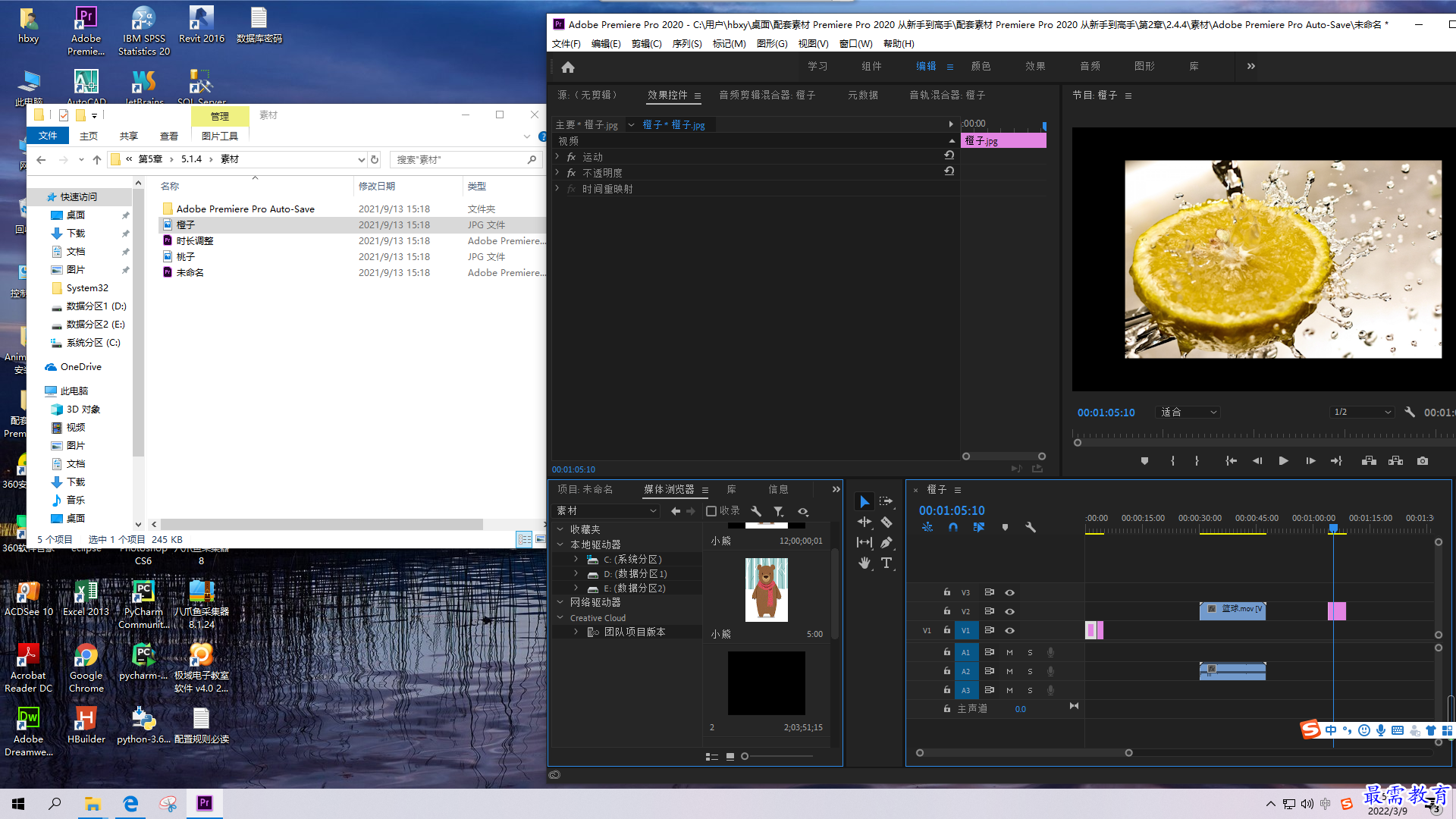This screenshot has width=1456, height=819.
Task: Toggle snap magnet in timeline
Action: coord(953,527)
